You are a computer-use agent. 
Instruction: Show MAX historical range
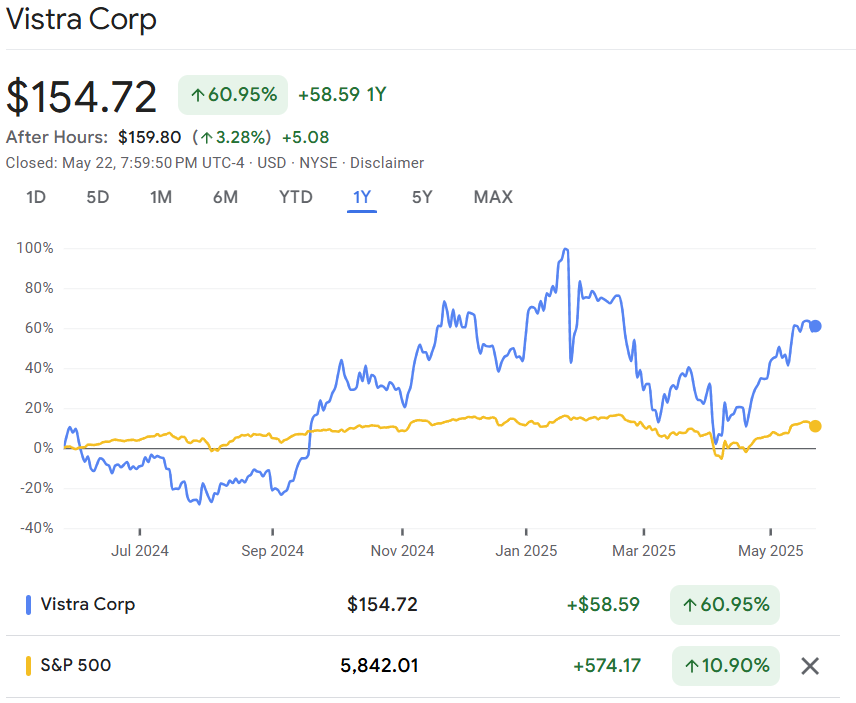click(493, 197)
